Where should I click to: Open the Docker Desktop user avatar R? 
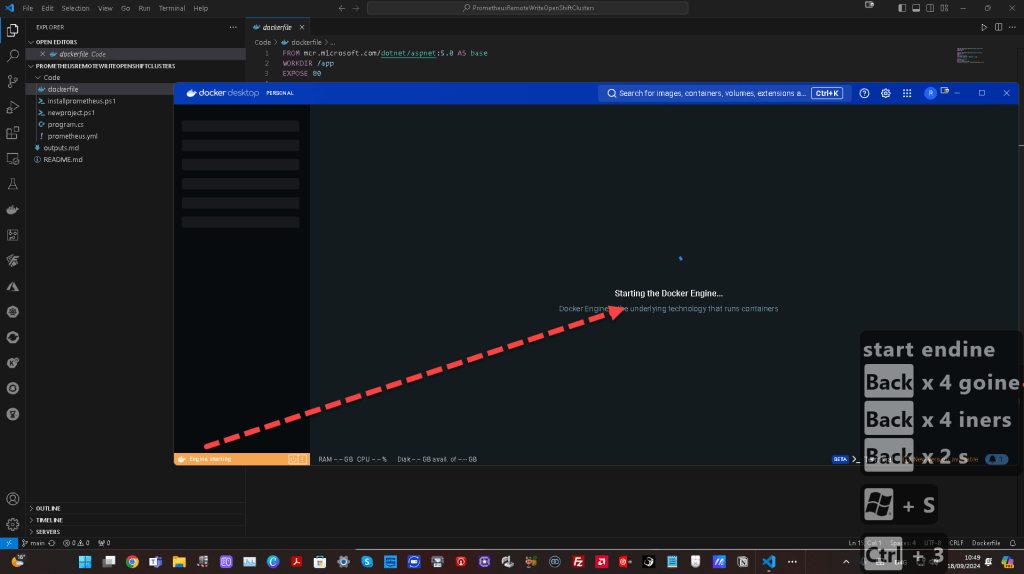(x=930, y=93)
